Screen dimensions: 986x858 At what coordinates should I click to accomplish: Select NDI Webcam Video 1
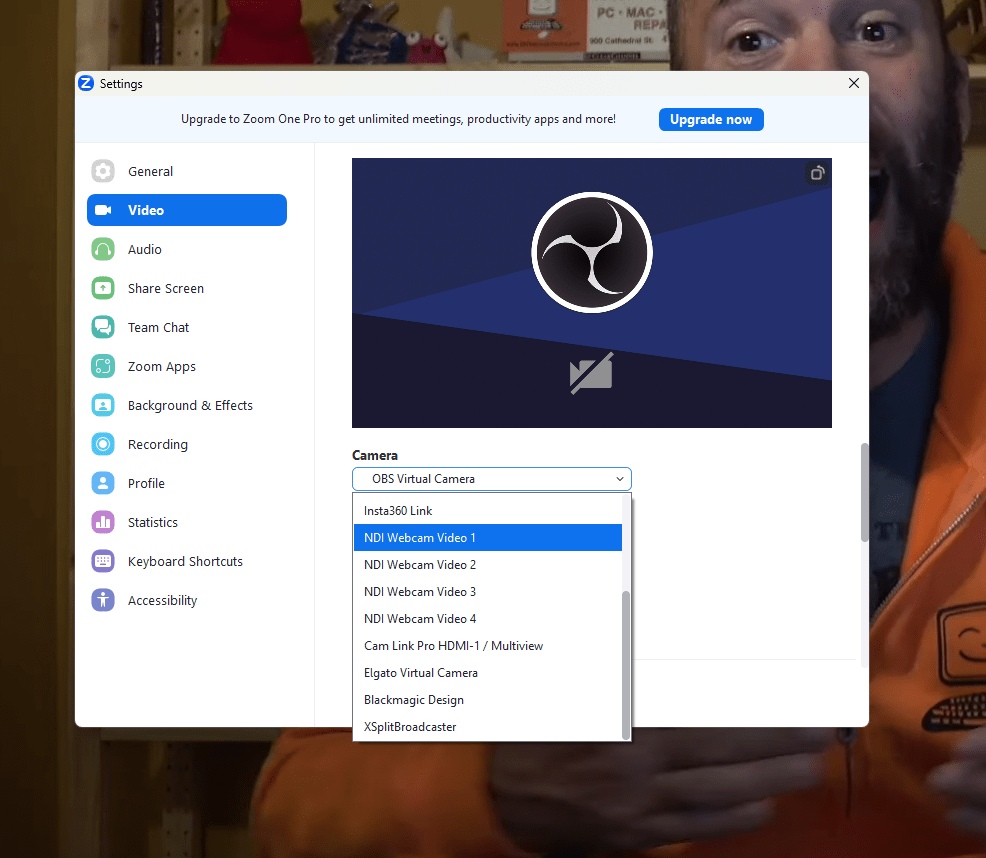[487, 538]
